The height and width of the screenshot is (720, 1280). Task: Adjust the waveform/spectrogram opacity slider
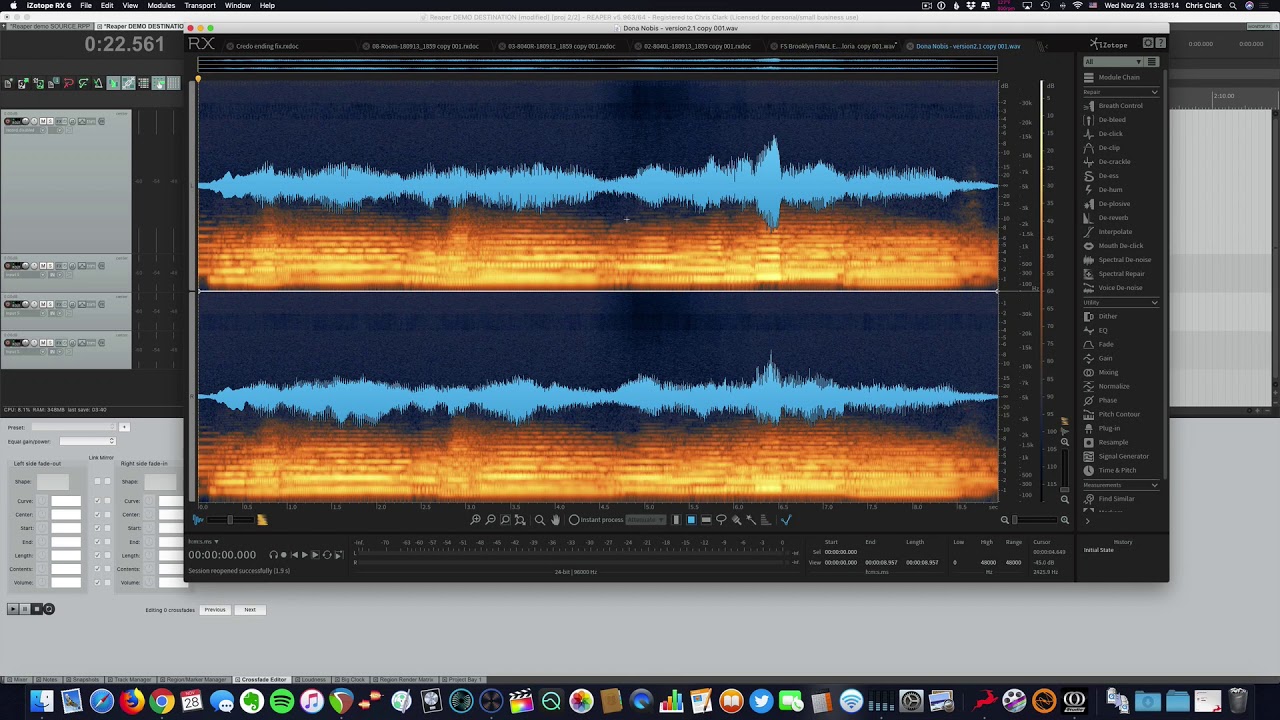230,520
